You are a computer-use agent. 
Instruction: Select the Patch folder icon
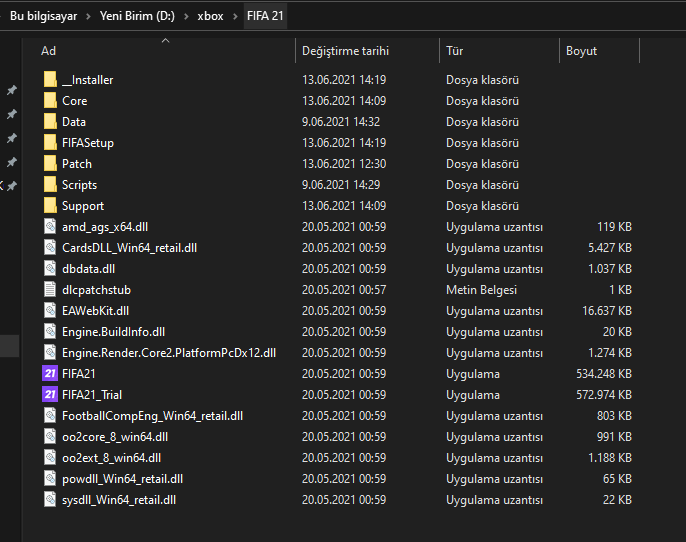pyautogui.click(x=50, y=164)
